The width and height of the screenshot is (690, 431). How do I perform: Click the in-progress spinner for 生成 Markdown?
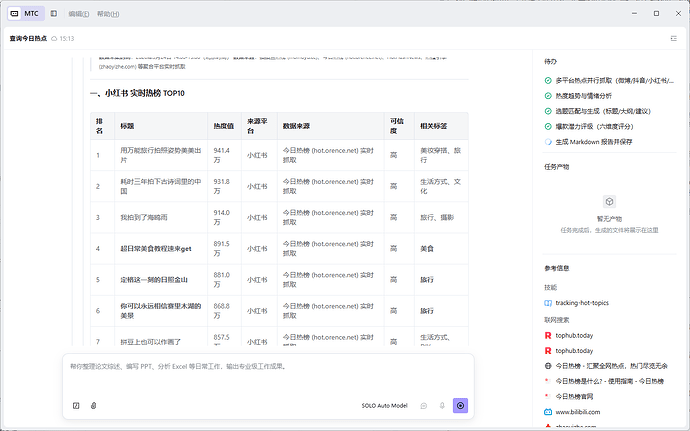[x=548, y=142]
